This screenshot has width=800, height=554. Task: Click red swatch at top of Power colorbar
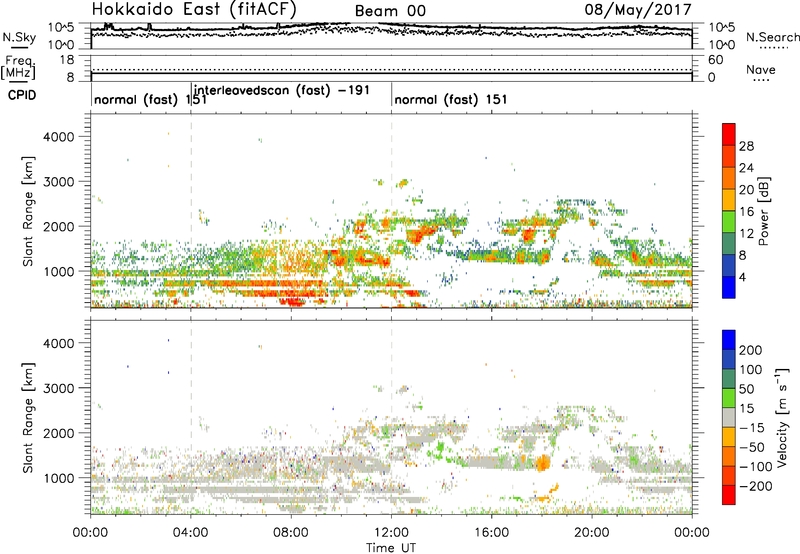(x=729, y=134)
